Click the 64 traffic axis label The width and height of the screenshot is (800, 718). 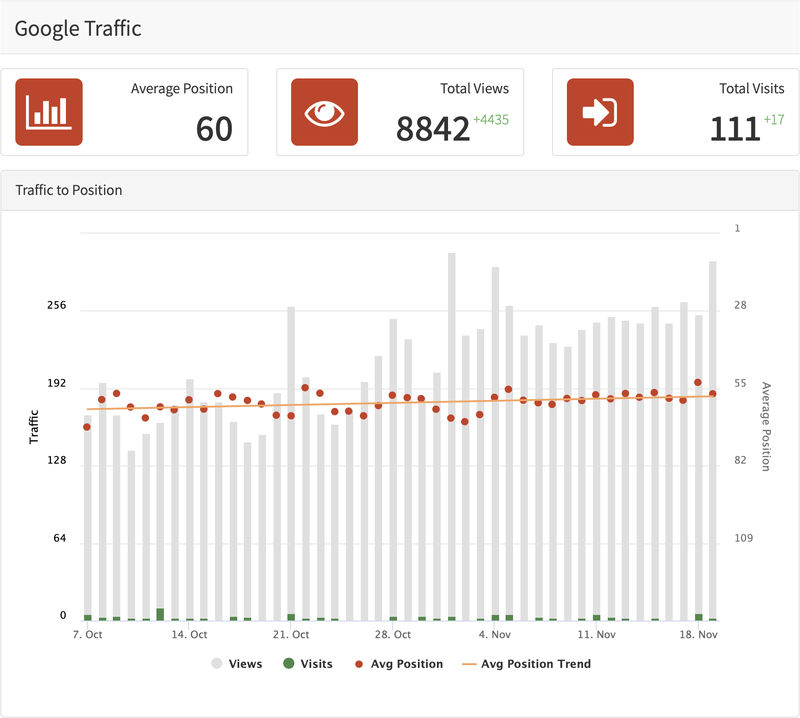60,538
